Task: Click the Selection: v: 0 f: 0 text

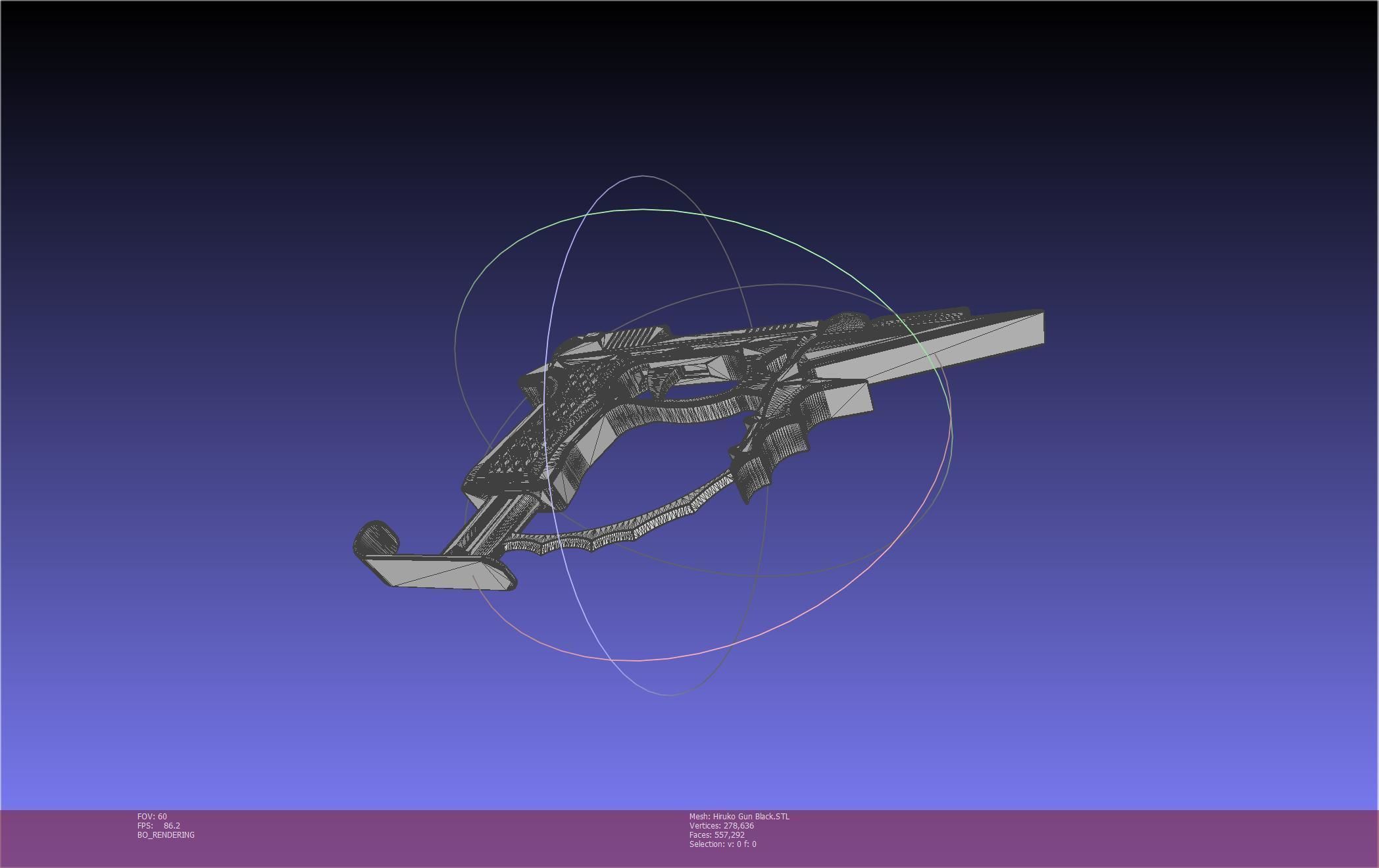Action: [x=722, y=844]
